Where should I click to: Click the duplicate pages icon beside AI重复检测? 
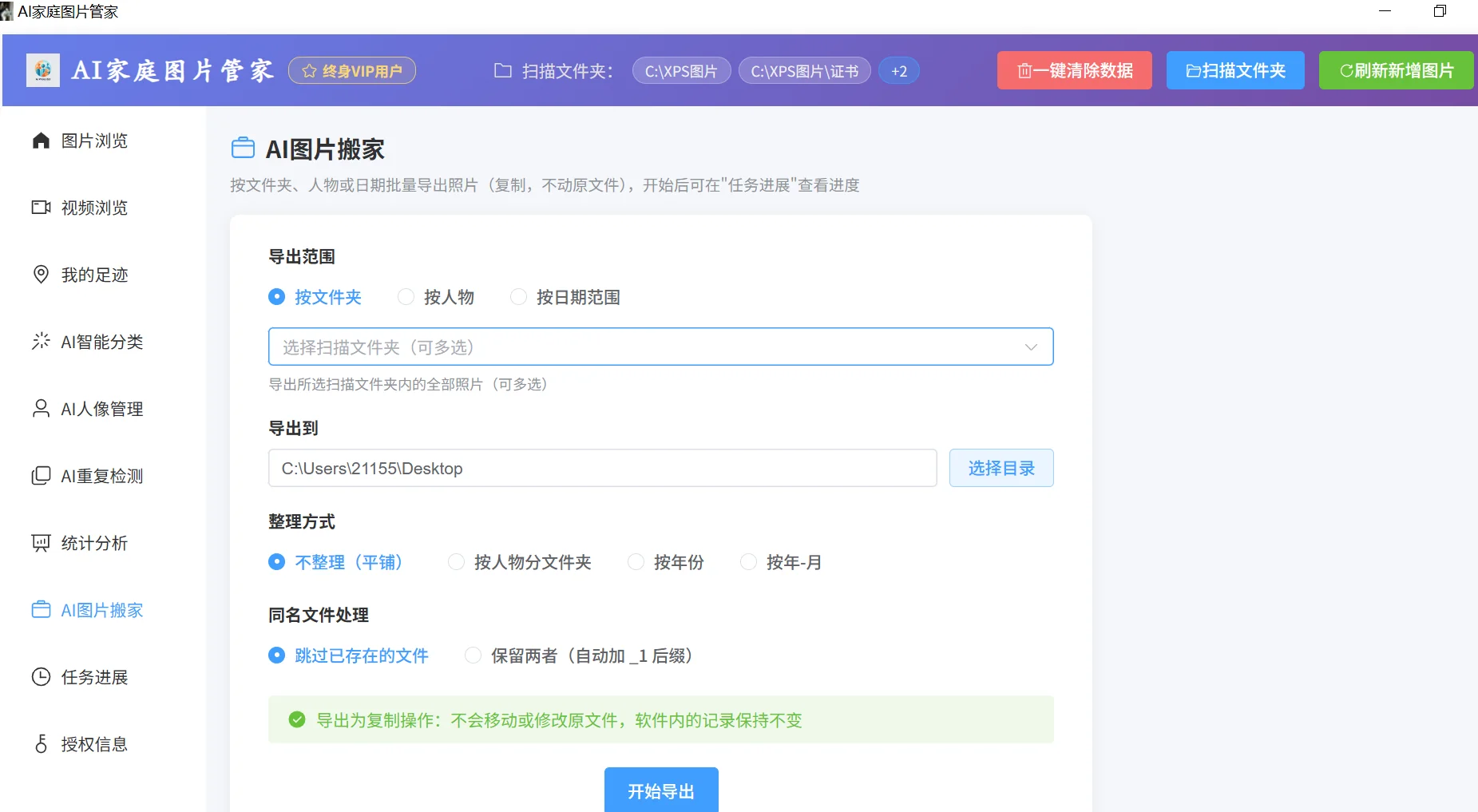point(41,476)
